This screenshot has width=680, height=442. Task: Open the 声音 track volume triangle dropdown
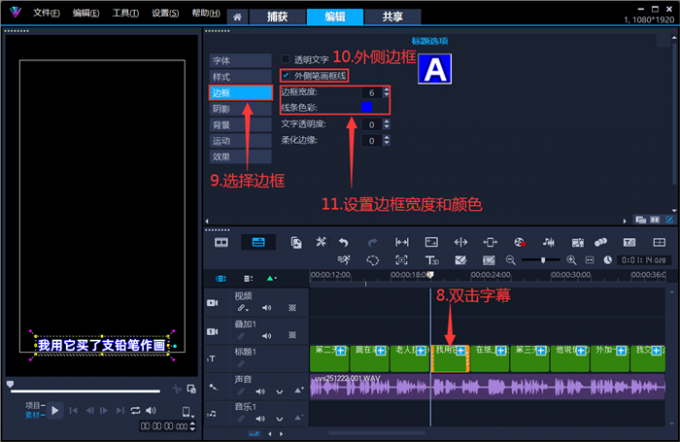[x=298, y=391]
